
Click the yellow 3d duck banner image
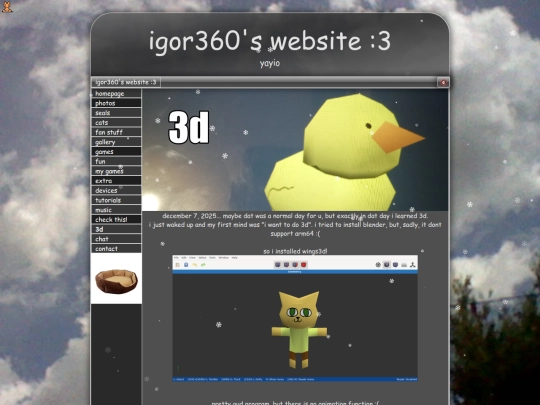tap(295, 150)
